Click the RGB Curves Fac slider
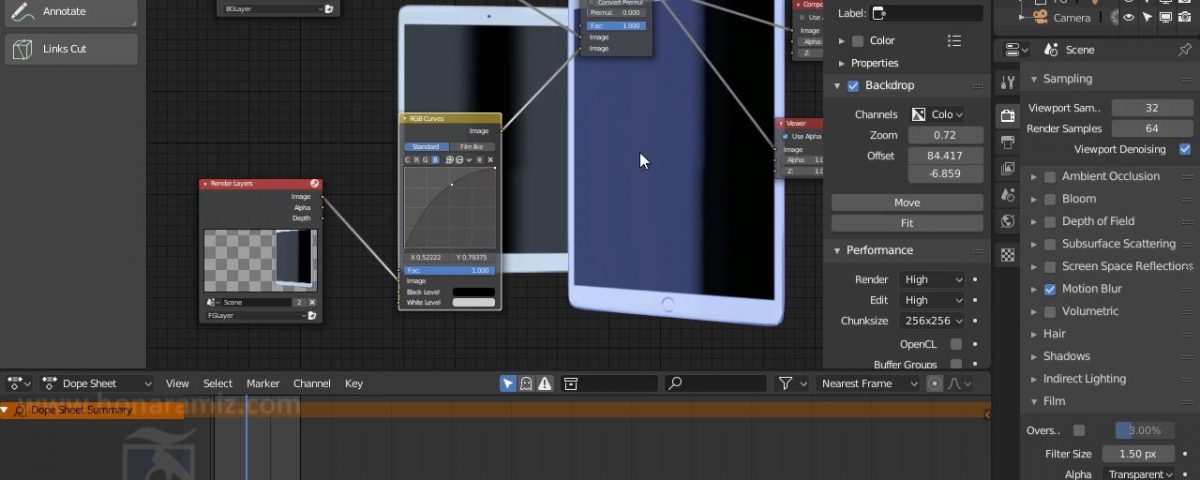The width and height of the screenshot is (1200, 480). click(449, 270)
